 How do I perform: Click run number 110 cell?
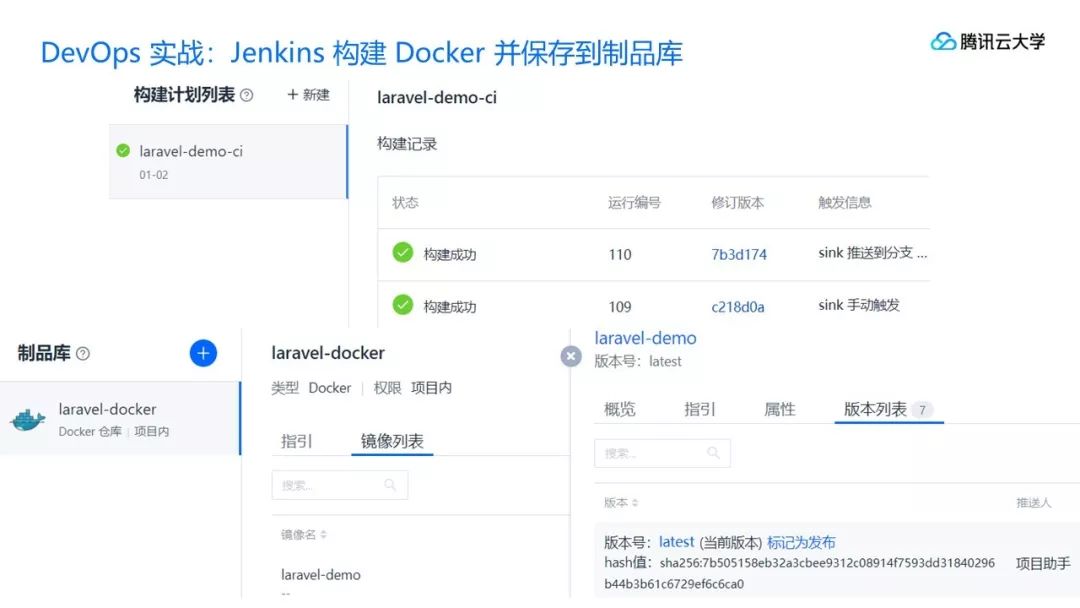point(620,254)
